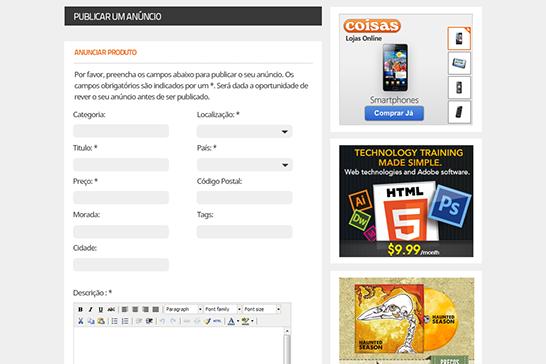
Task: Open the Haunted Season album ad banner
Action: click(x=406, y=321)
